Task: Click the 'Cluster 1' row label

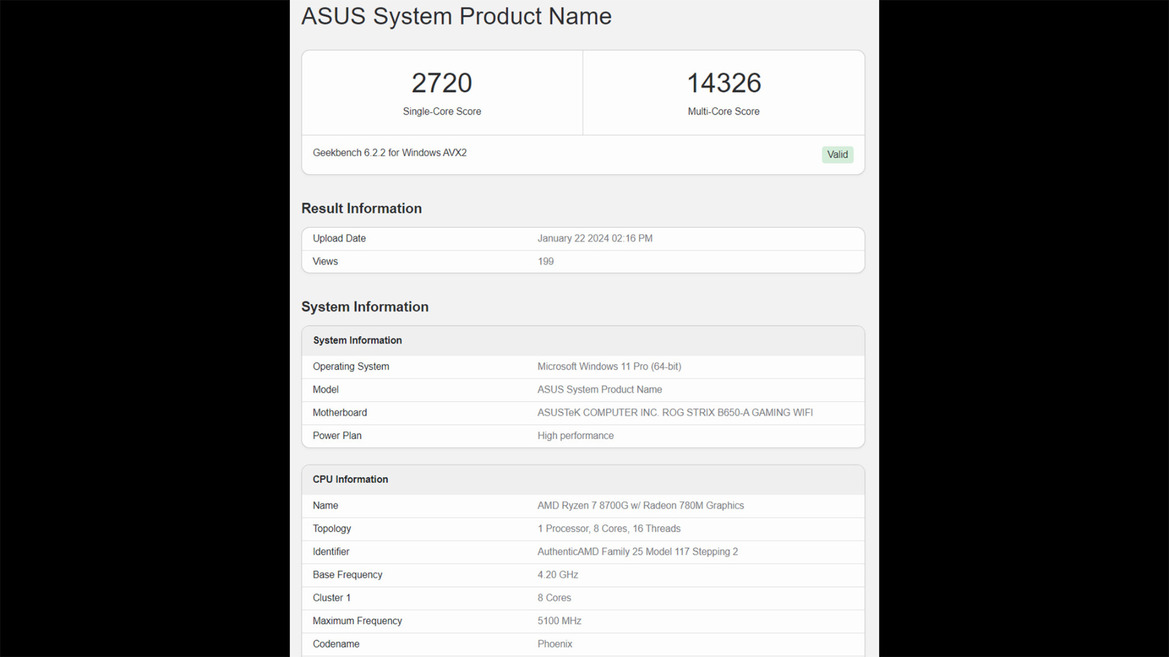Action: click(x=332, y=599)
